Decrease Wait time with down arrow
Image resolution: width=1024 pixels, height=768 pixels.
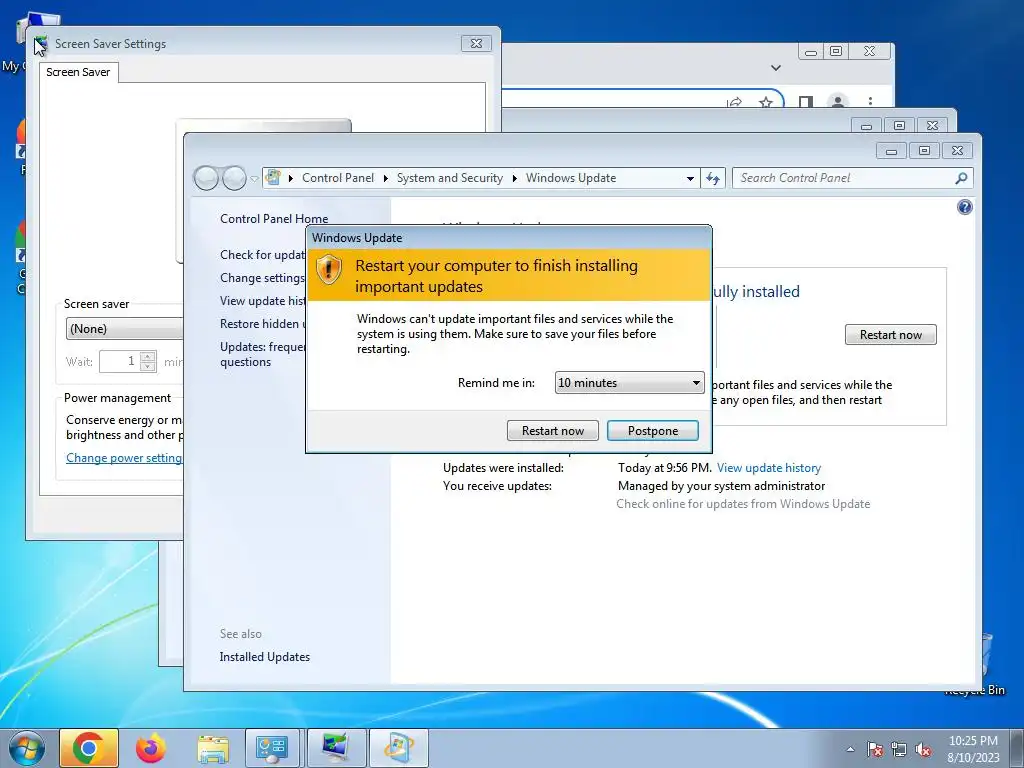tap(148, 366)
